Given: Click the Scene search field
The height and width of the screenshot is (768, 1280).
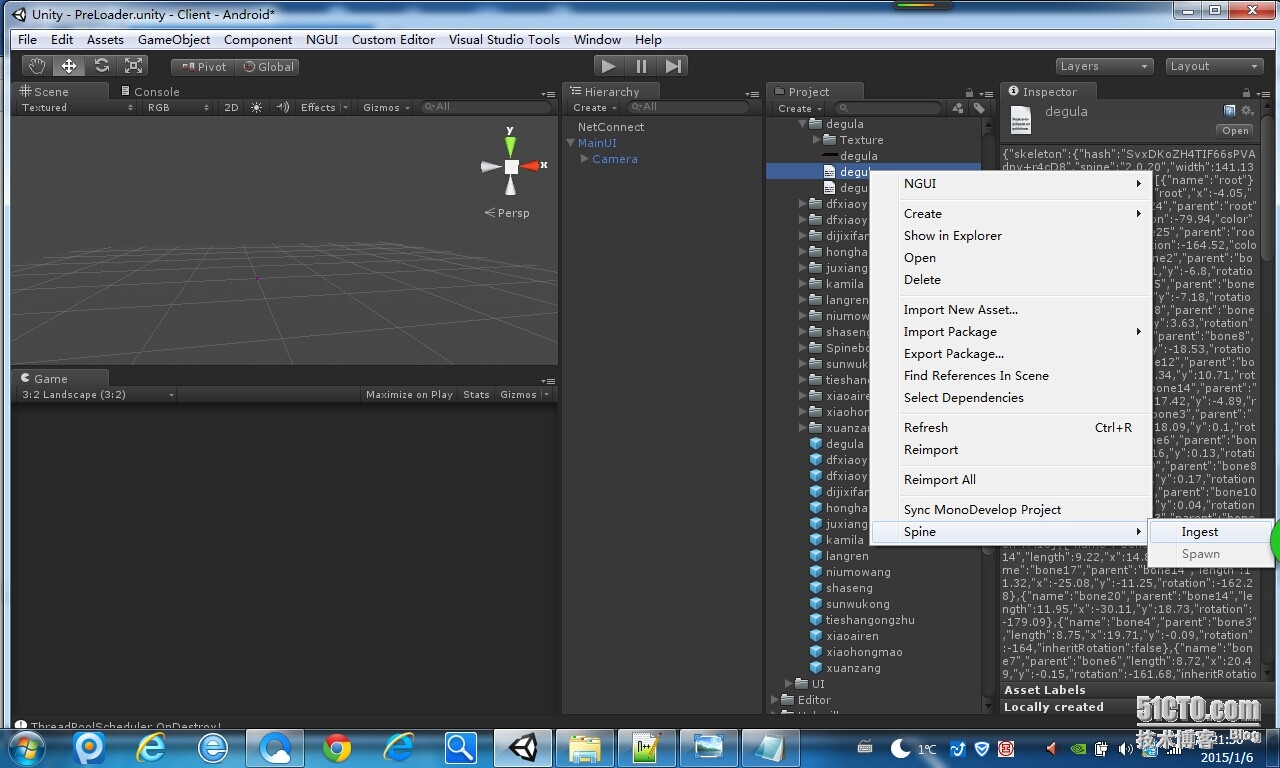Looking at the screenshot, I should pos(485,107).
